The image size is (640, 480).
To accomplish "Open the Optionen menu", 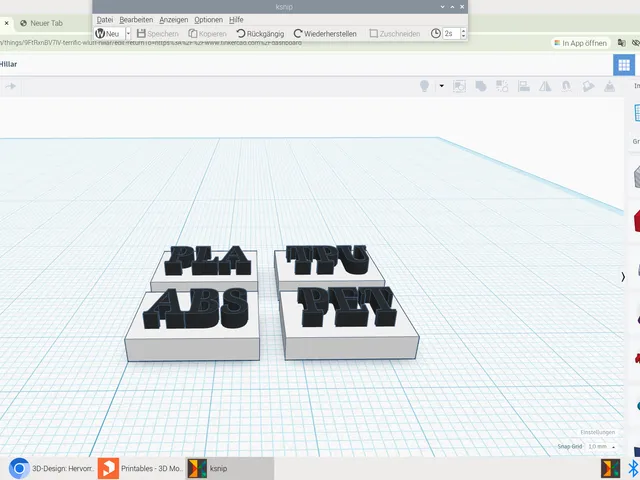I will click(x=208, y=20).
